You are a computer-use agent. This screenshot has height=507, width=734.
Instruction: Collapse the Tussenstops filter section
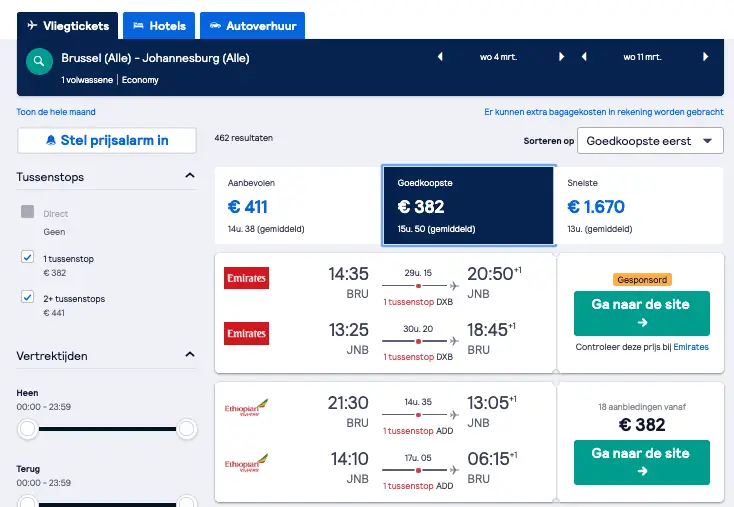(190, 176)
